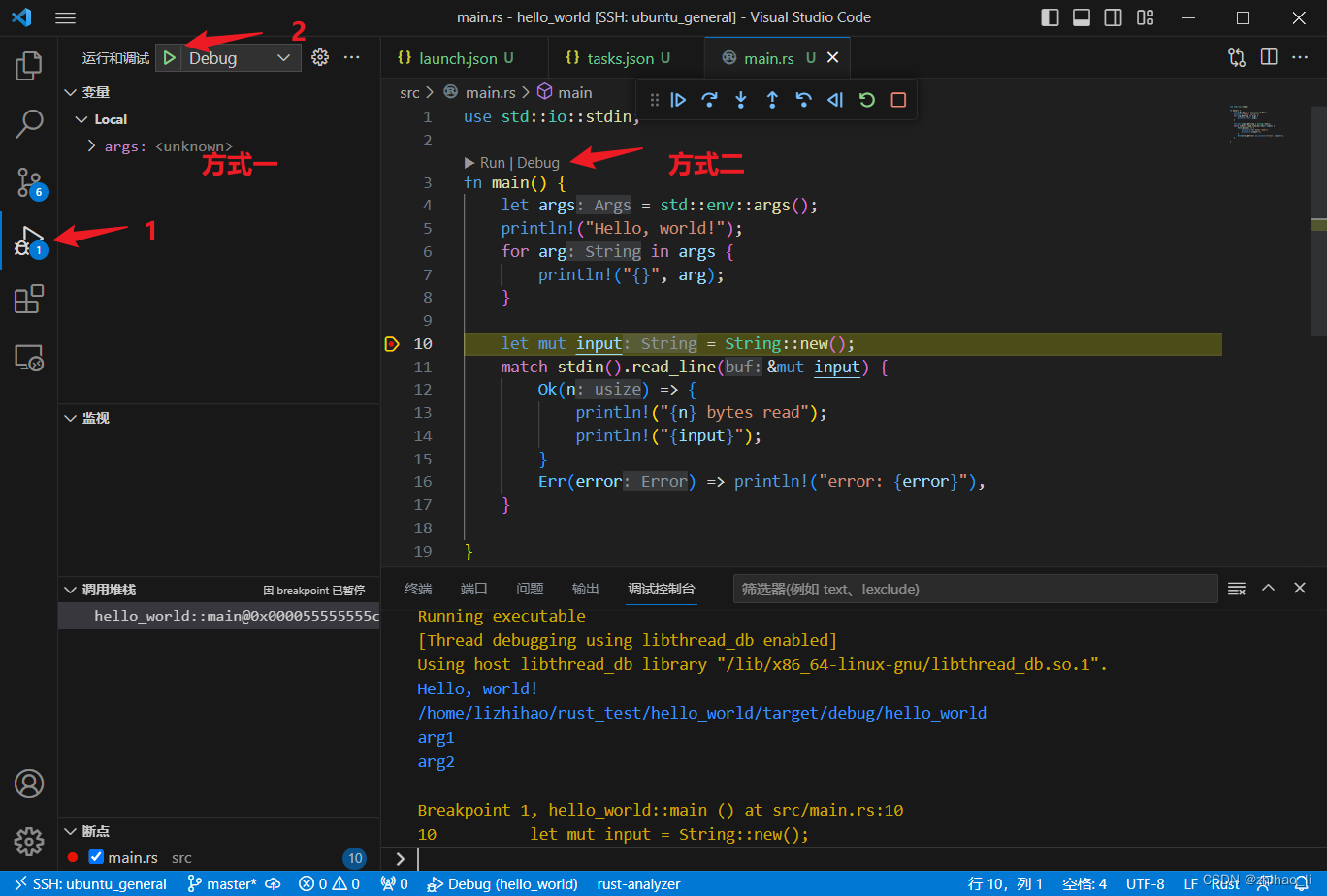The image size is (1327, 896).
Task: Click the src breadcrumb
Action: click(x=409, y=92)
